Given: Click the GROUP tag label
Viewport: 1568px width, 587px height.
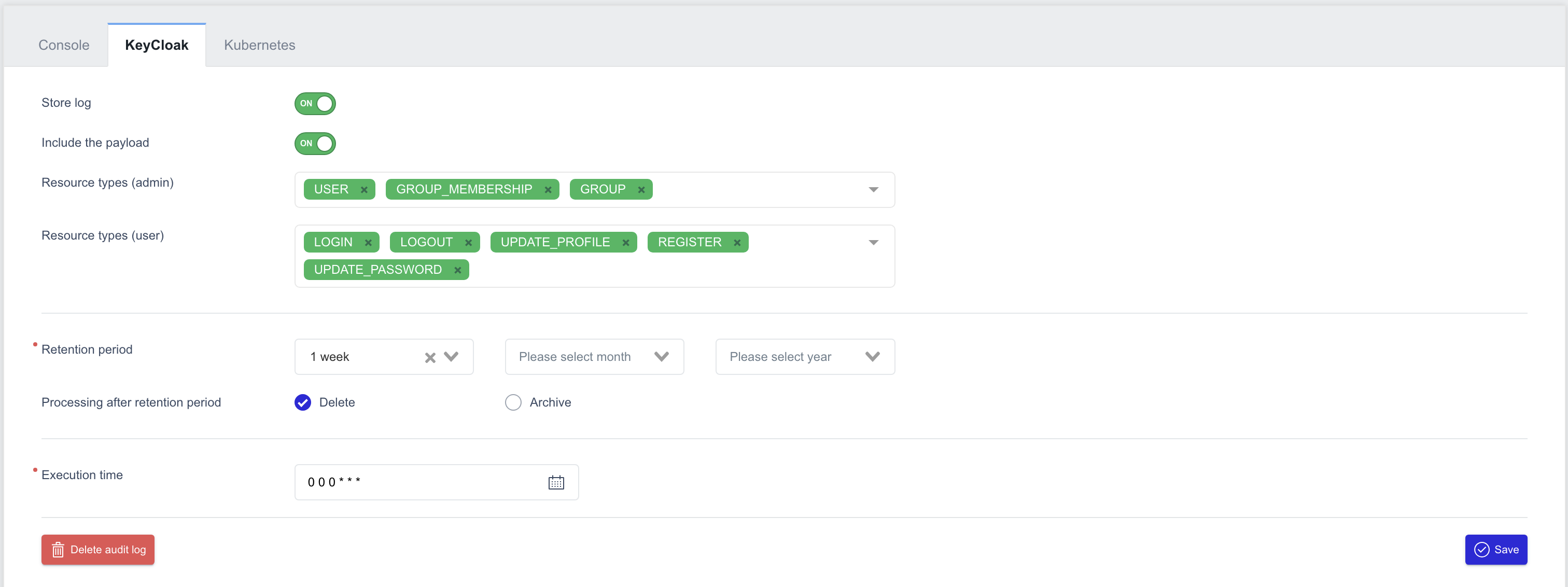Looking at the screenshot, I should click(603, 189).
